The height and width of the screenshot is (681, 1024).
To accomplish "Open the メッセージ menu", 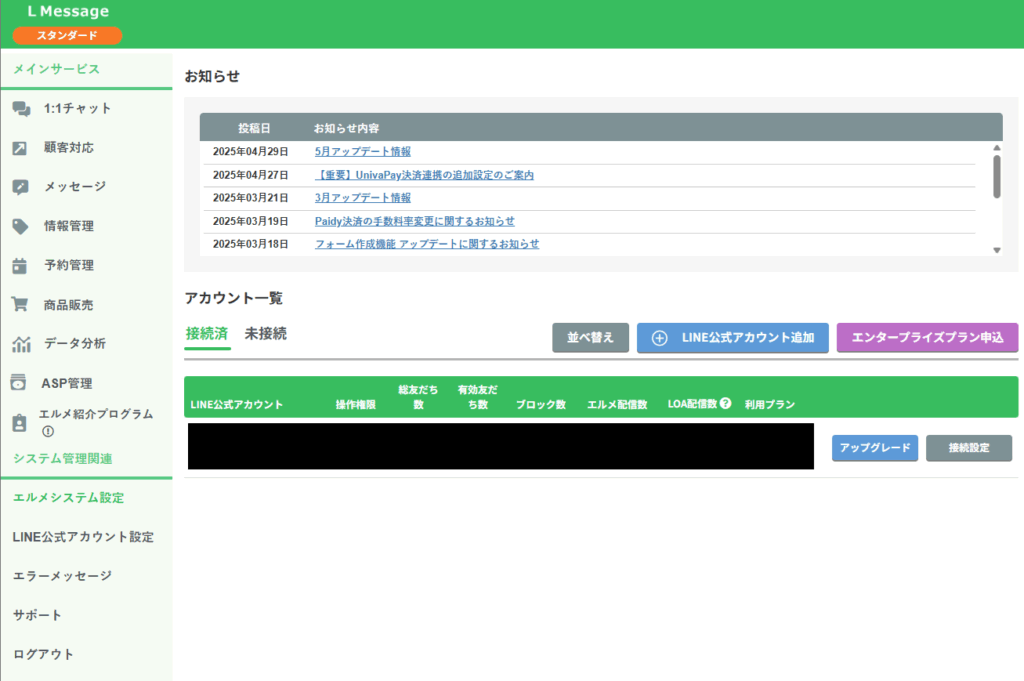I will [74, 187].
